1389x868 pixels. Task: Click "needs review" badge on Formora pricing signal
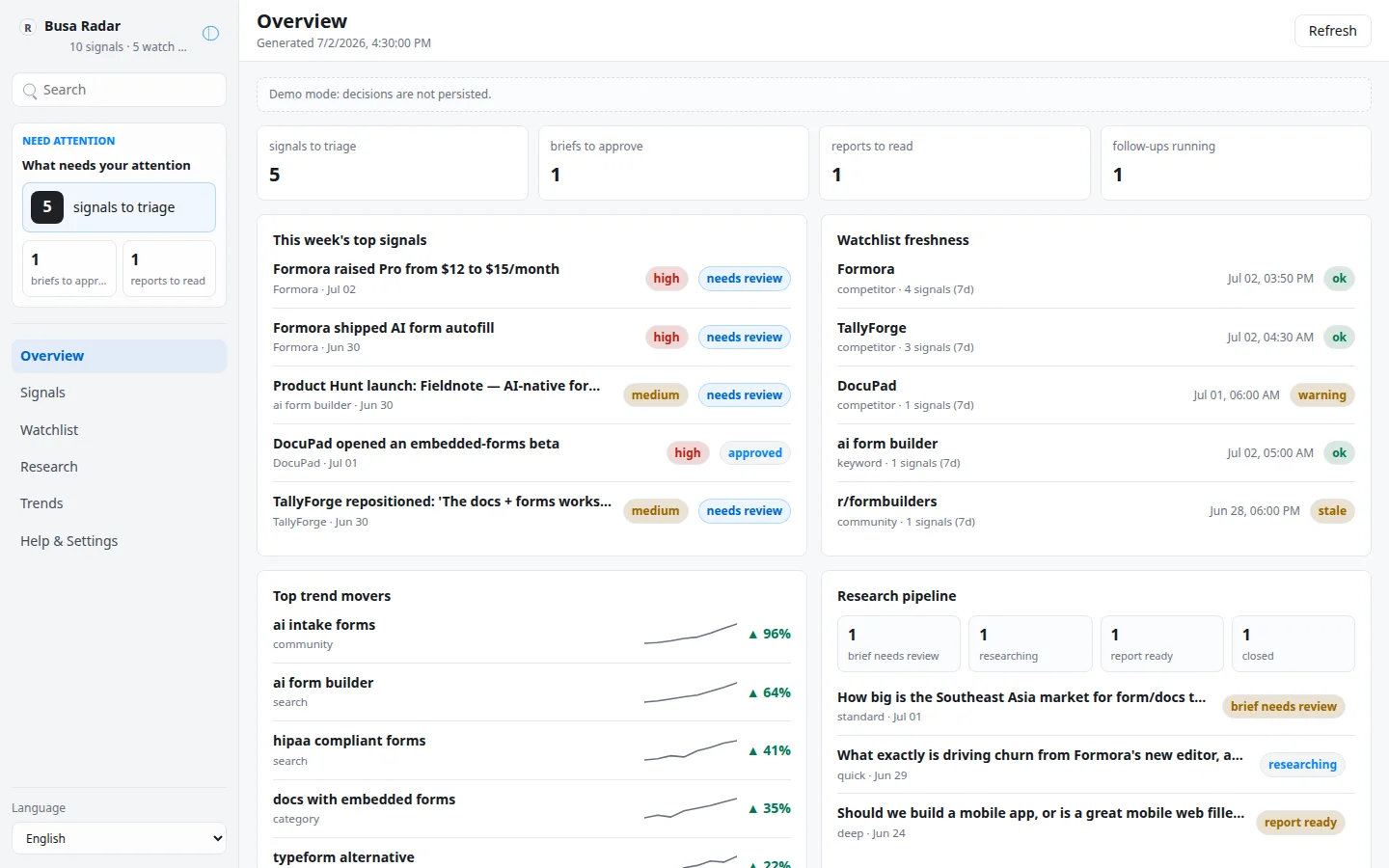pos(744,279)
